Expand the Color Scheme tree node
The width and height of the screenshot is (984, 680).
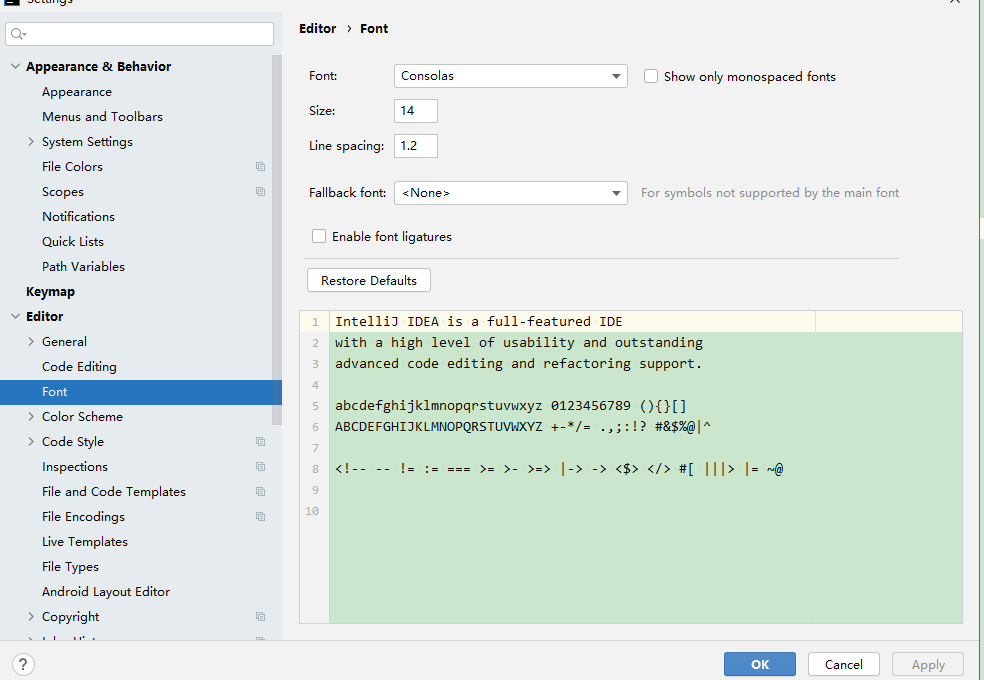click(x=31, y=417)
